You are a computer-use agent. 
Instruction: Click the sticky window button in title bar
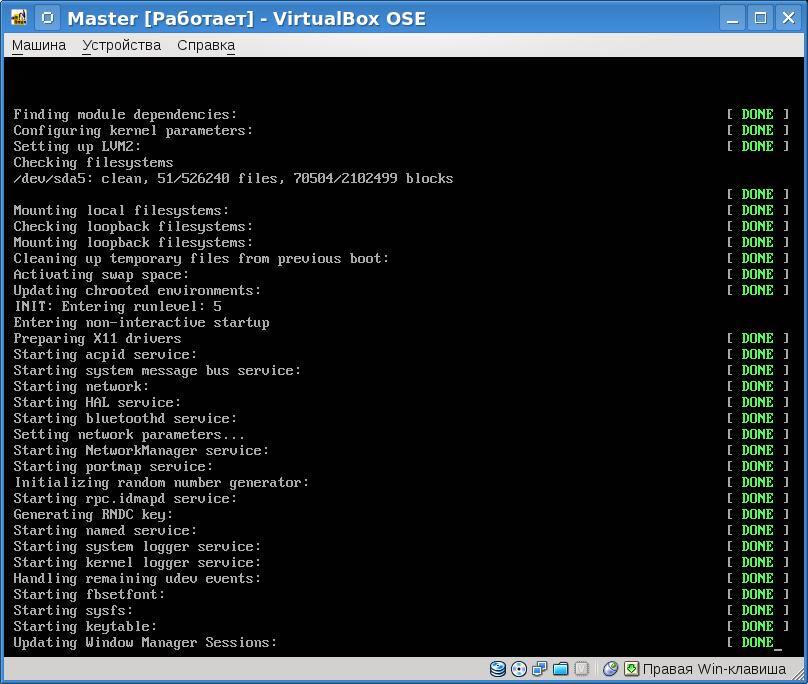tap(48, 18)
